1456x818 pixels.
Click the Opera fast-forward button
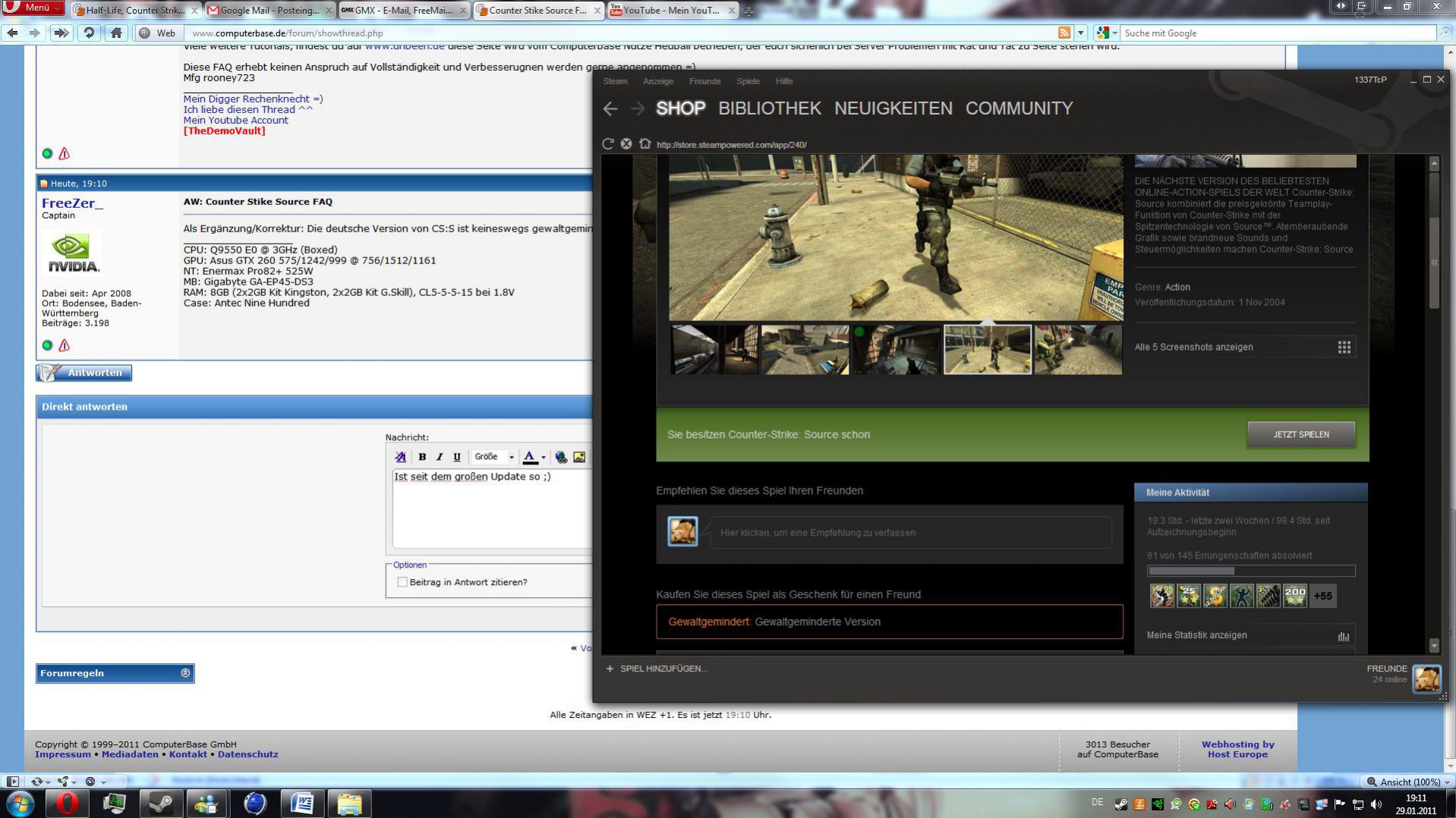click(61, 33)
